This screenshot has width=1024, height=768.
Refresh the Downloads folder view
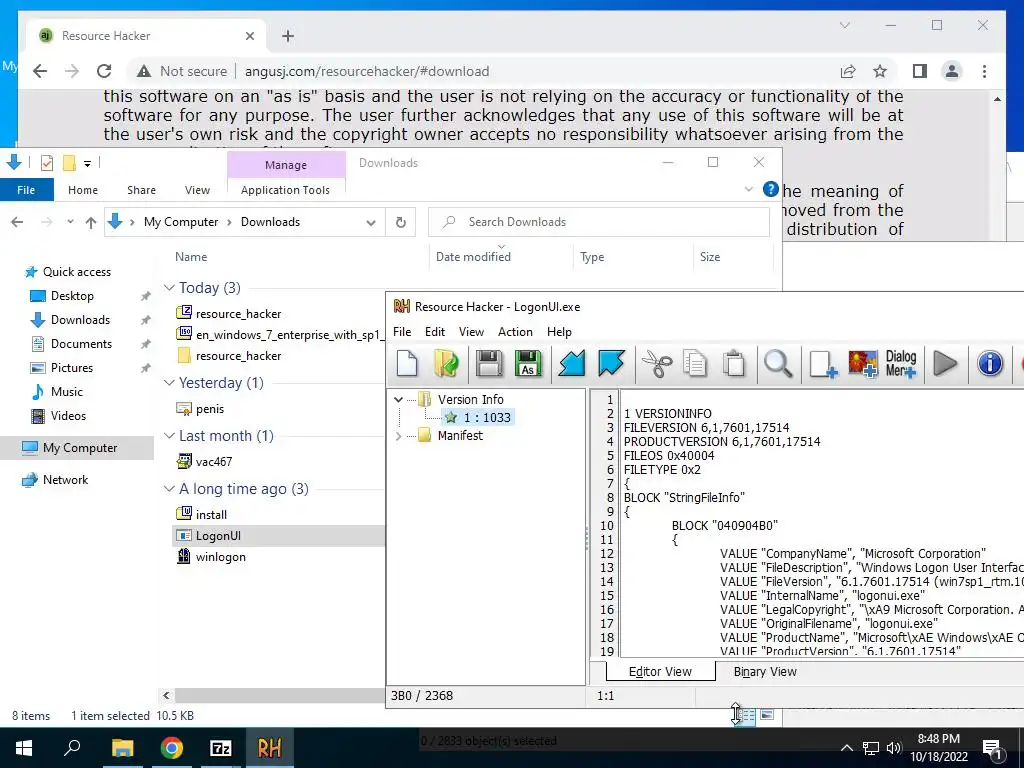point(401,222)
